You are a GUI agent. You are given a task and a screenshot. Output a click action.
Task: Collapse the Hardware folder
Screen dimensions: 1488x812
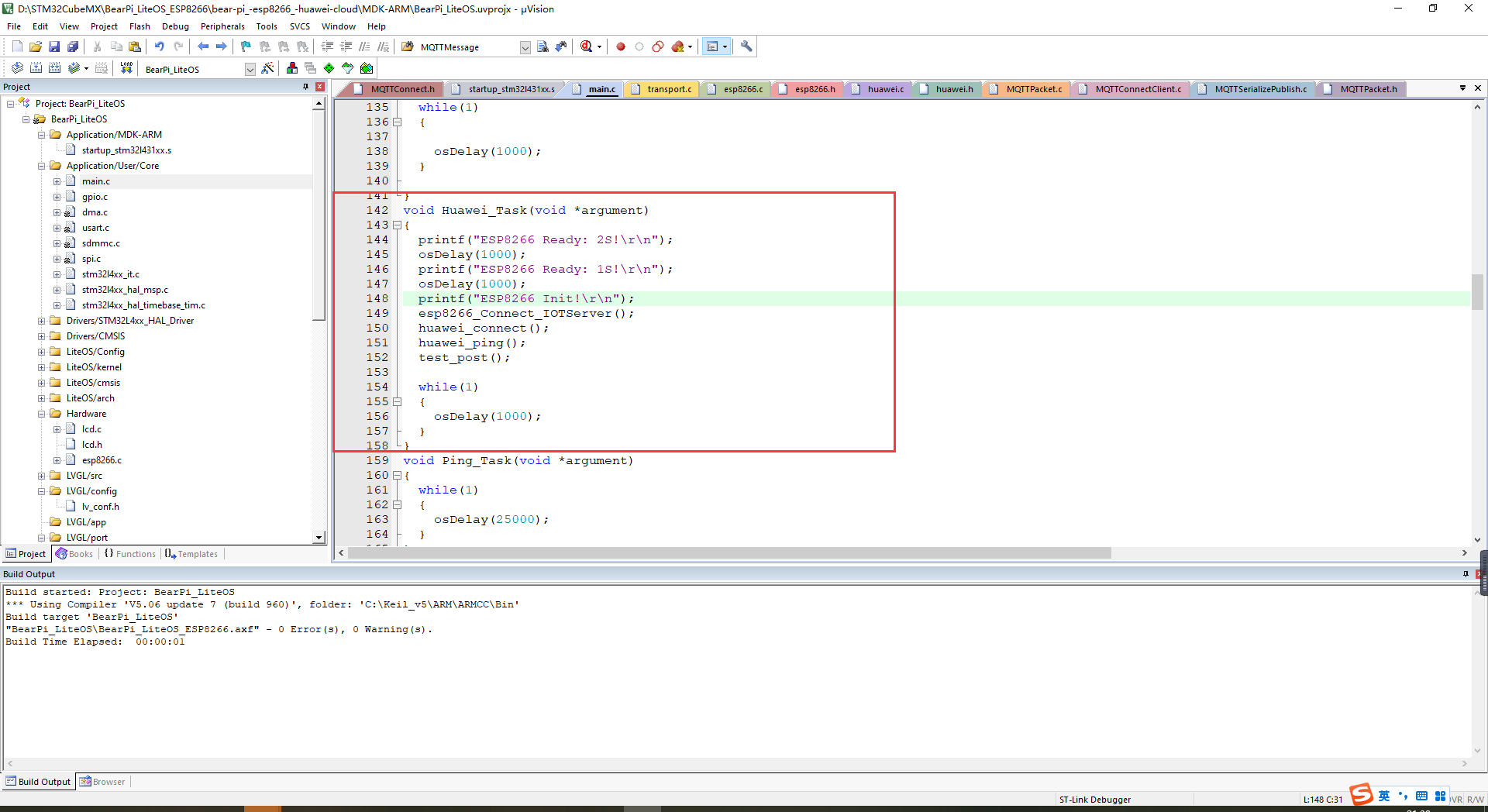(42, 414)
